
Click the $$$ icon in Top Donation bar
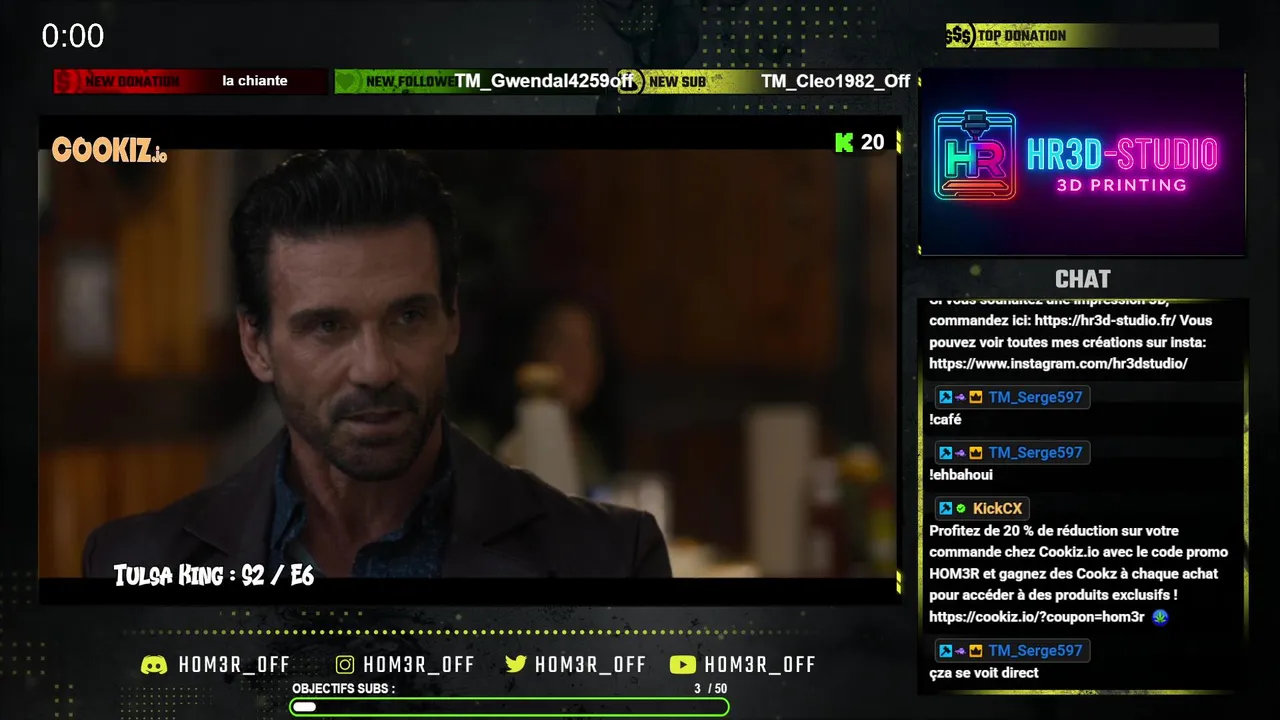(959, 36)
